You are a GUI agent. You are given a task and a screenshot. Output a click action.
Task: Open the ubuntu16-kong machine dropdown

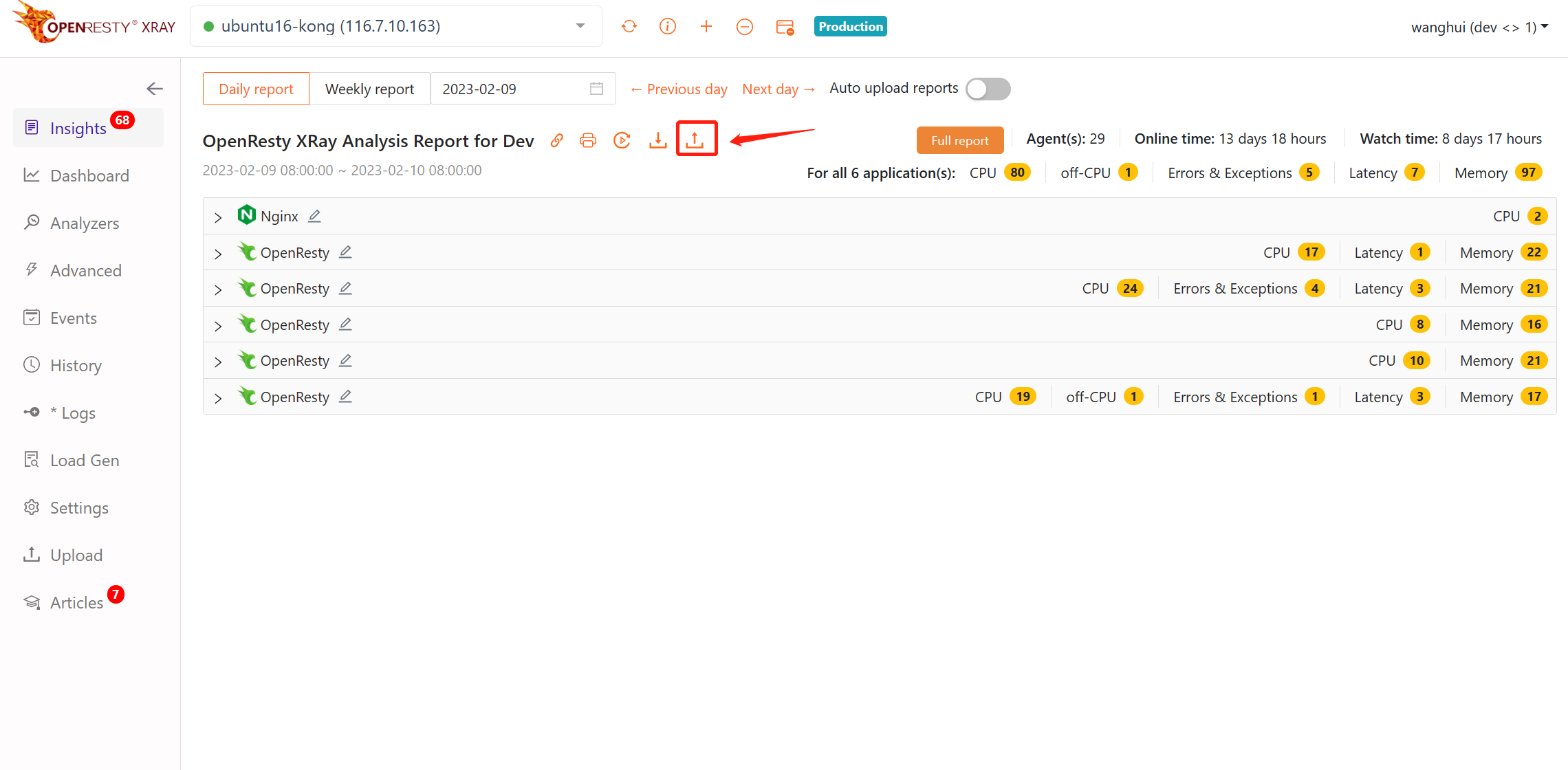pyautogui.click(x=396, y=26)
